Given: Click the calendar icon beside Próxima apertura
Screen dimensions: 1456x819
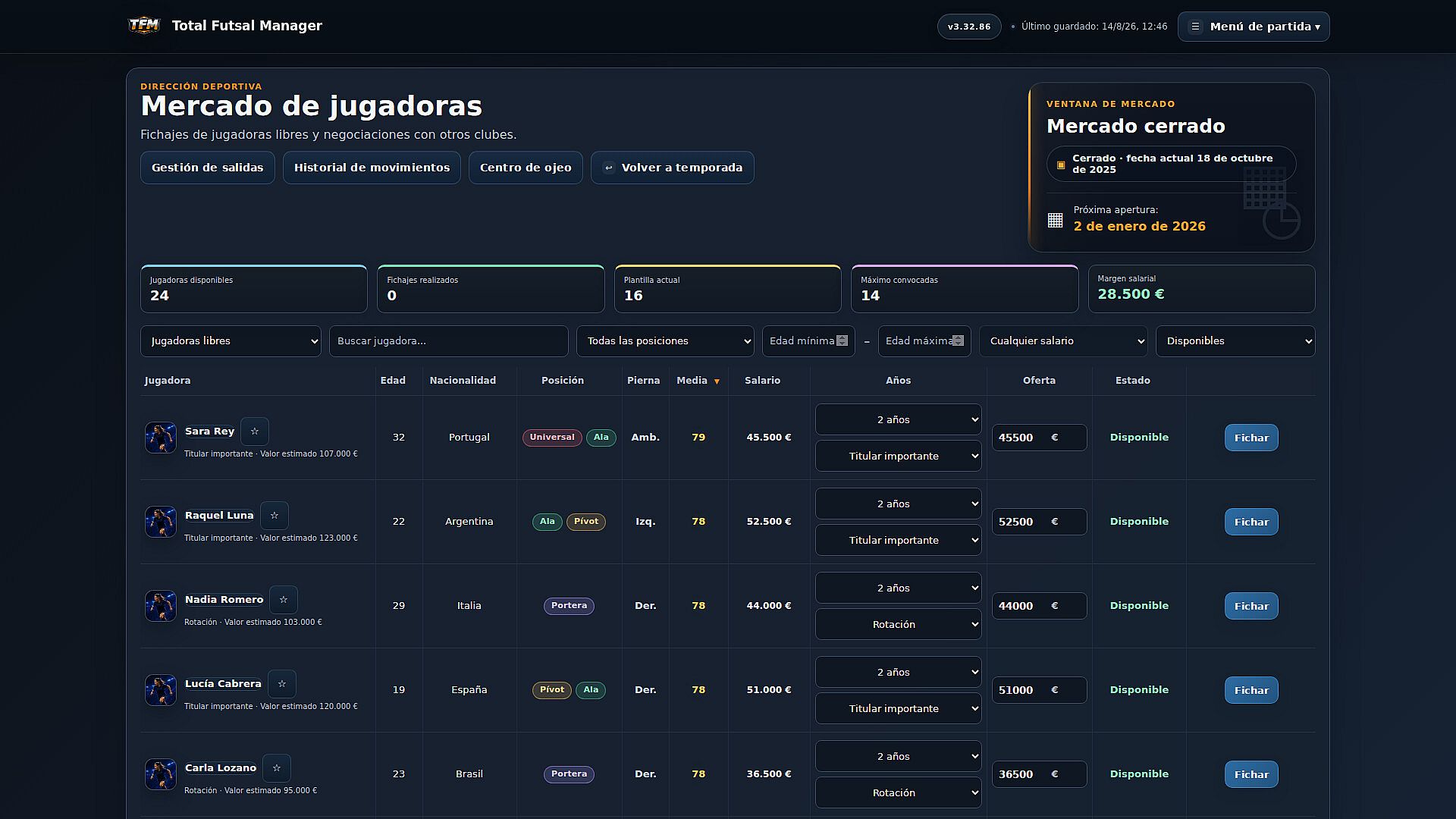Looking at the screenshot, I should (x=1055, y=220).
